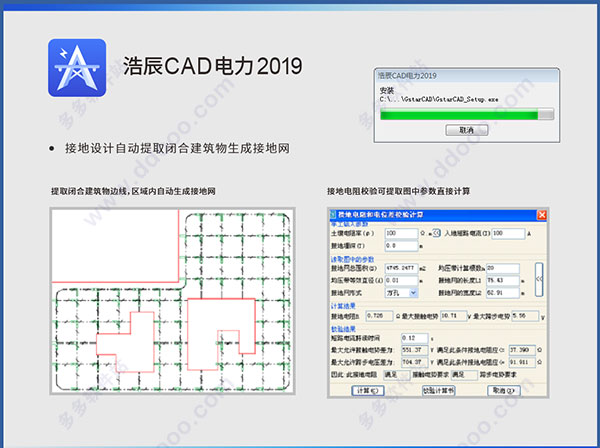
Task: Click the equalizing conductor count field showing 20
Action: [503, 268]
